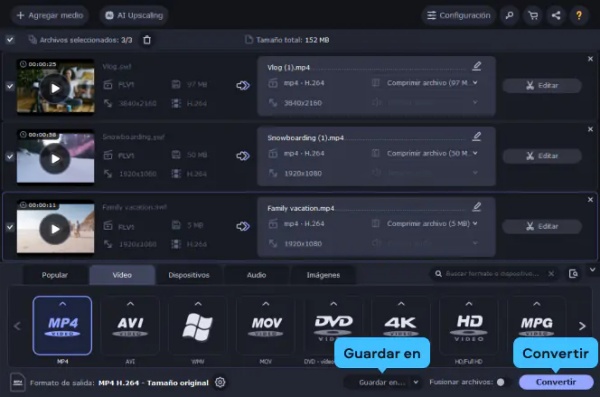Select the MOV format icon

(266, 325)
